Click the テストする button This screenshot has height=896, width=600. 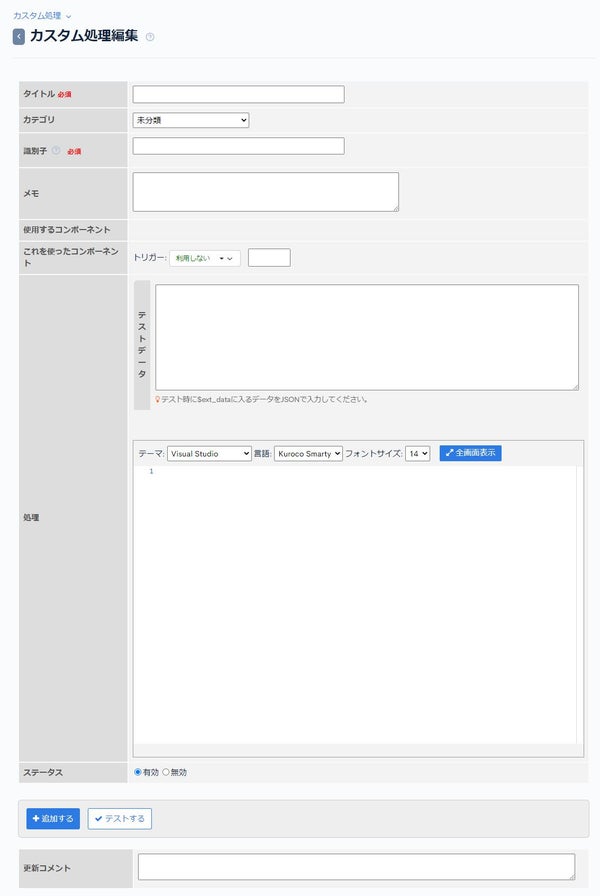[x=119, y=819]
